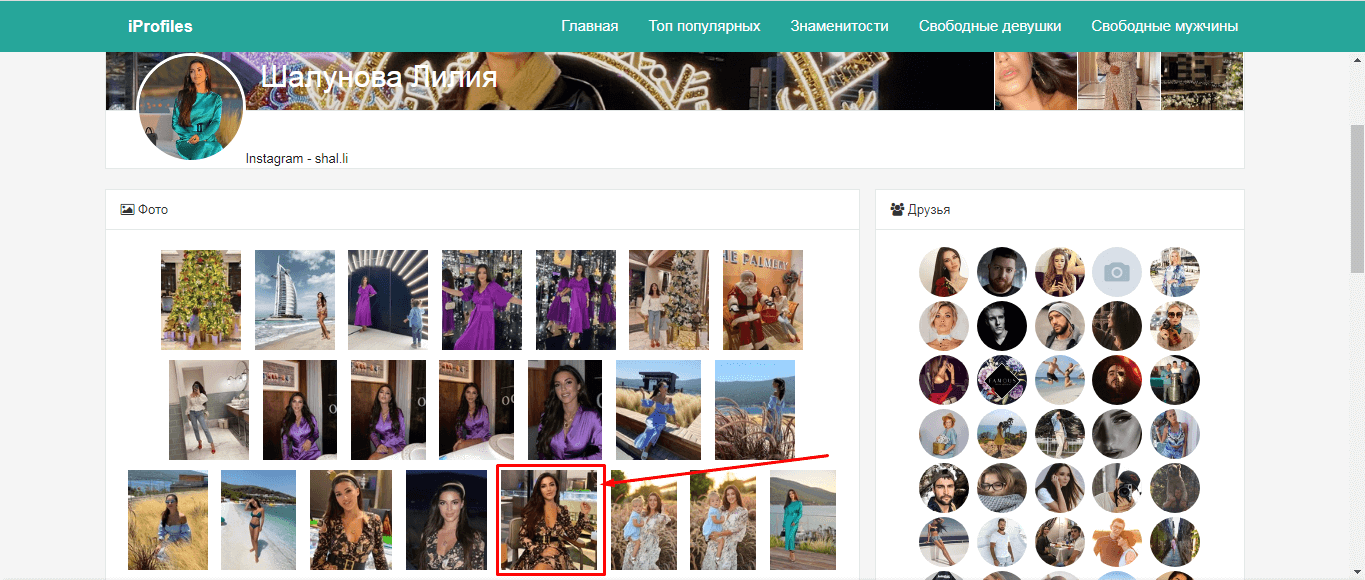Open friend avatar in blue patterned jacket
Image resolution: width=1365 pixels, height=580 pixels.
1175,272
